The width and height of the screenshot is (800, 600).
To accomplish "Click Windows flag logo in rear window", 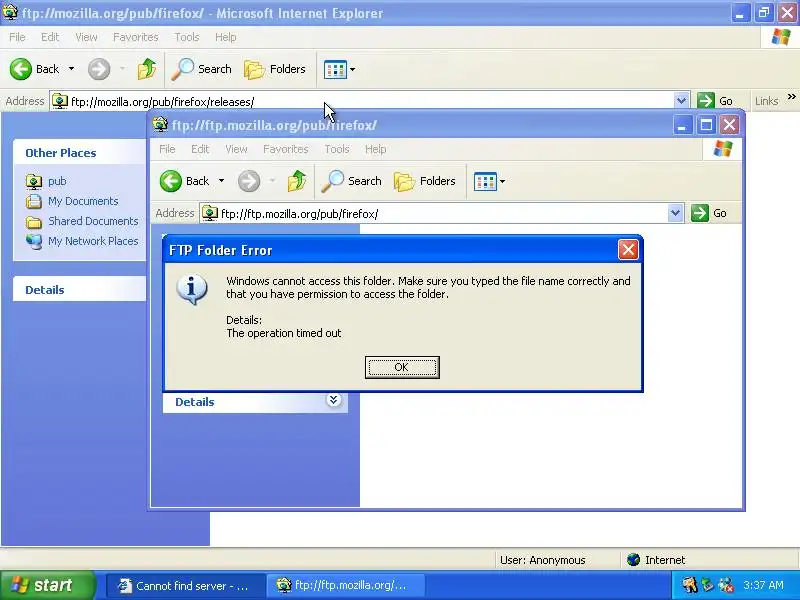I will (x=781, y=37).
